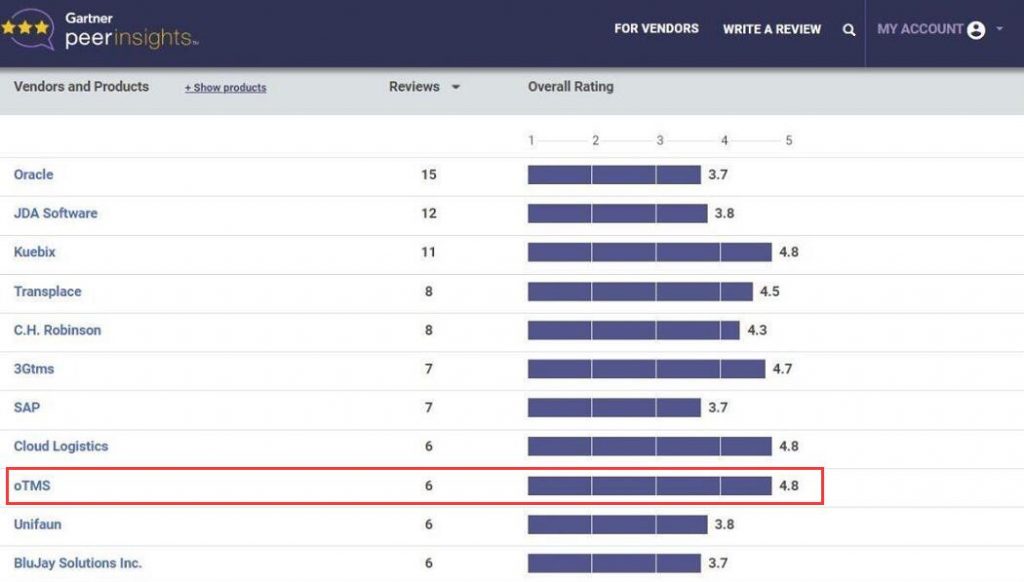The height and width of the screenshot is (582, 1024).
Task: Expand the list with Show products
Action: (225, 88)
